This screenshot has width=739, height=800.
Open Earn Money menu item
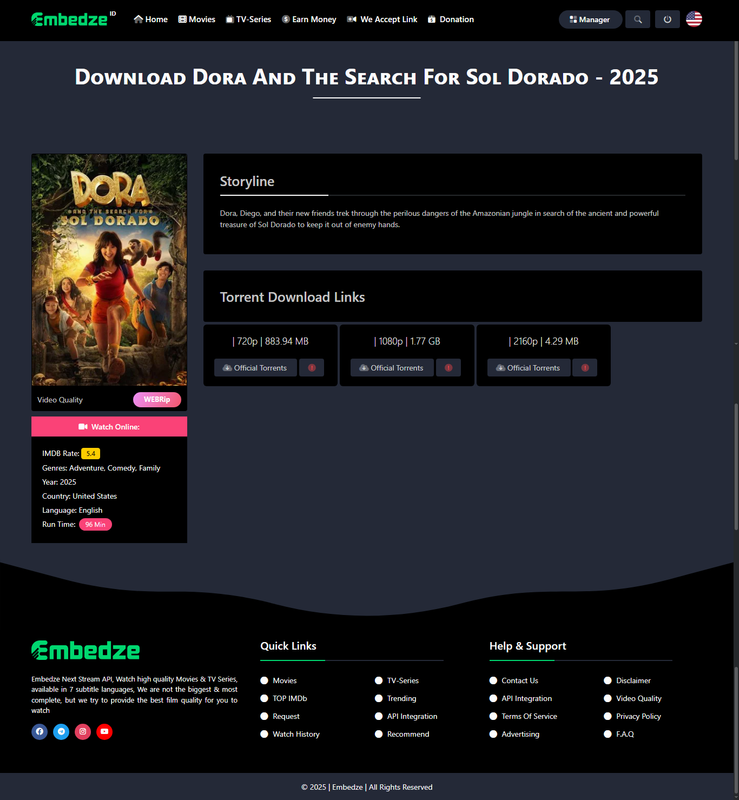click(x=309, y=19)
